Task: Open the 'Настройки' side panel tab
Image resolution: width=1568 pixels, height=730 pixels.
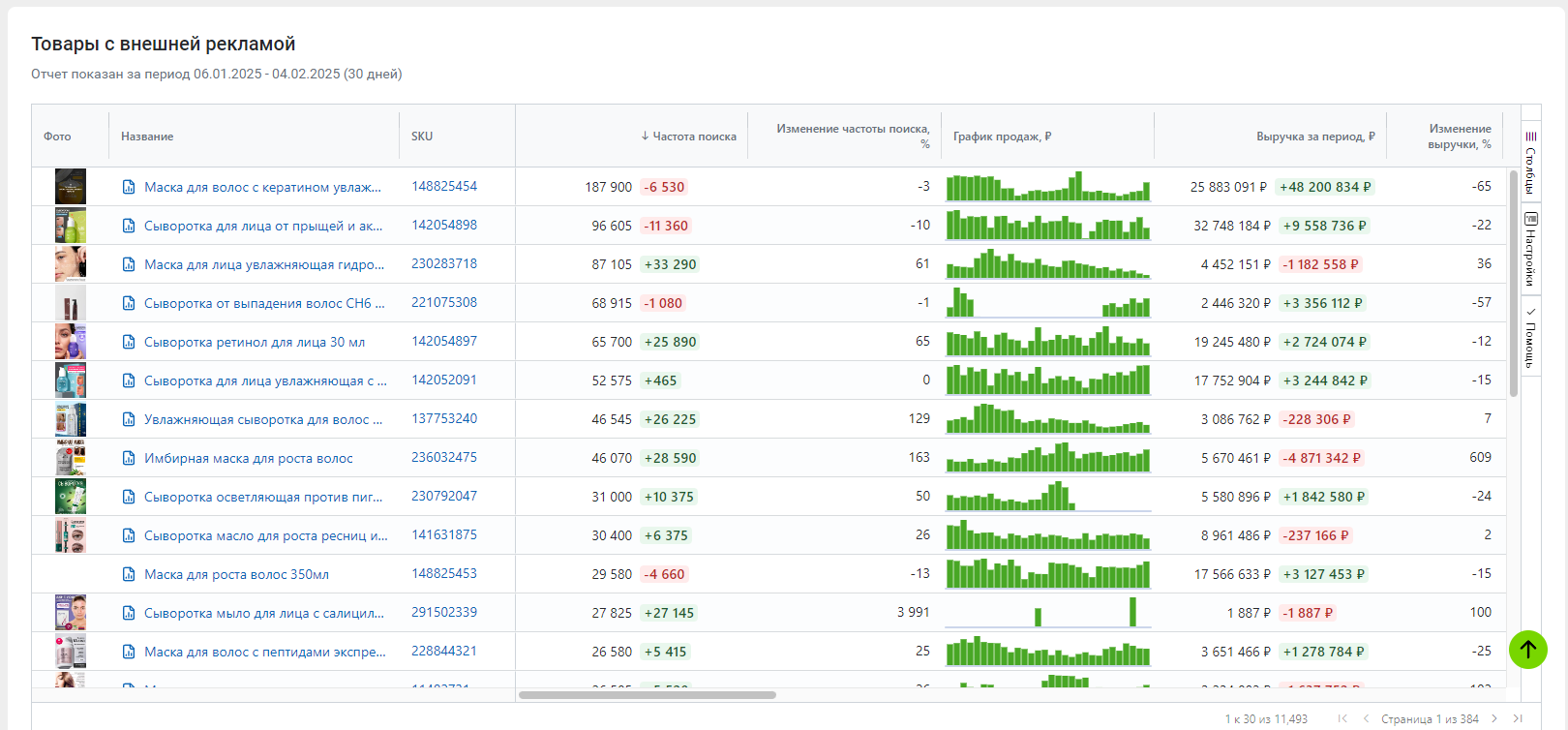Action: (1531, 250)
